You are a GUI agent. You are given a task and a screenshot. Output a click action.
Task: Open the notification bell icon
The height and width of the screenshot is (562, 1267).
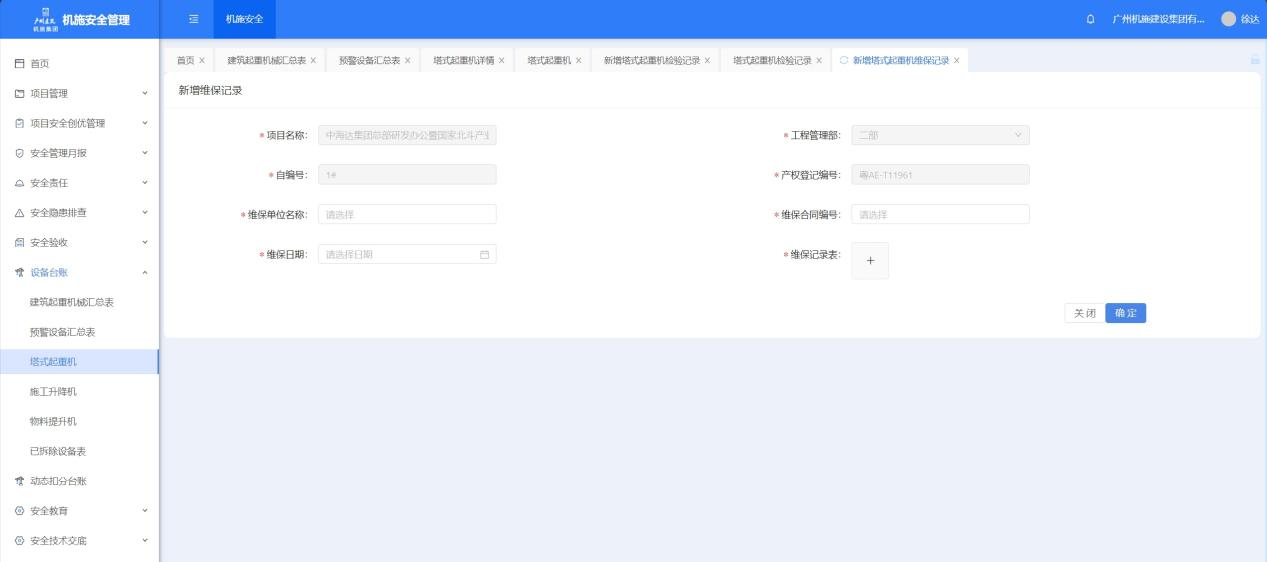tap(1090, 20)
